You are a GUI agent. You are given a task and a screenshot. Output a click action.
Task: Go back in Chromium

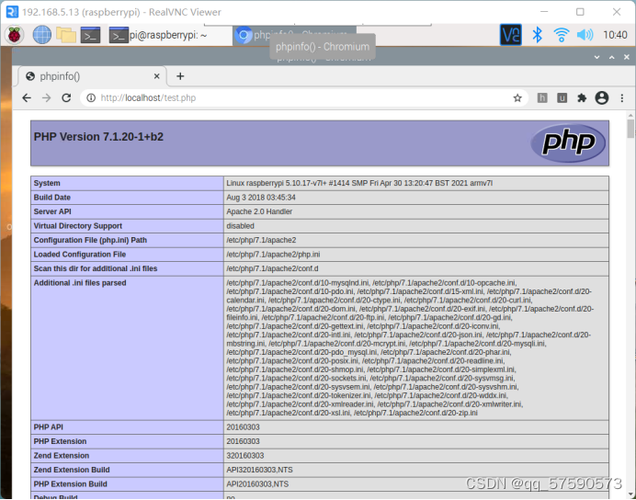coord(27,98)
